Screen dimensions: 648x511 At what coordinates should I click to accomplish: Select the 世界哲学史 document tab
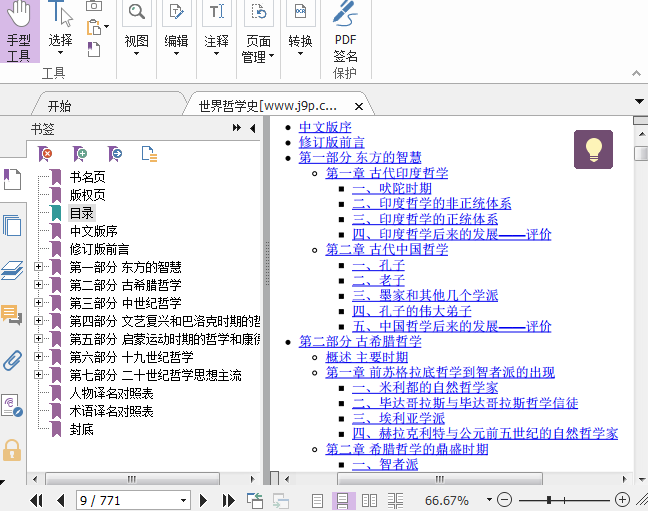point(267,106)
